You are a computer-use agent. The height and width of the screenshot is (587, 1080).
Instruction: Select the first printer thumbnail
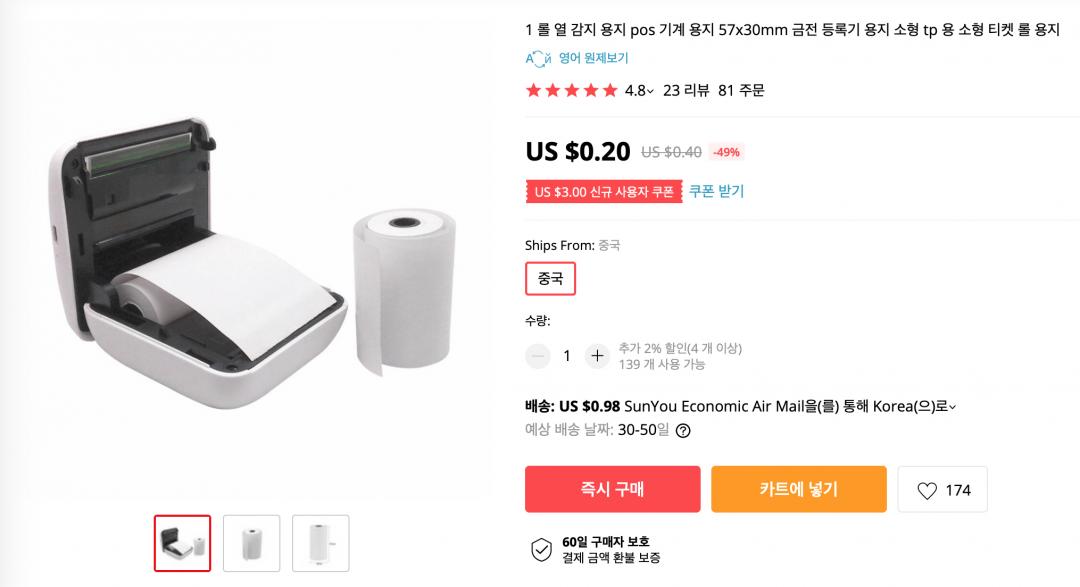[x=182, y=543]
